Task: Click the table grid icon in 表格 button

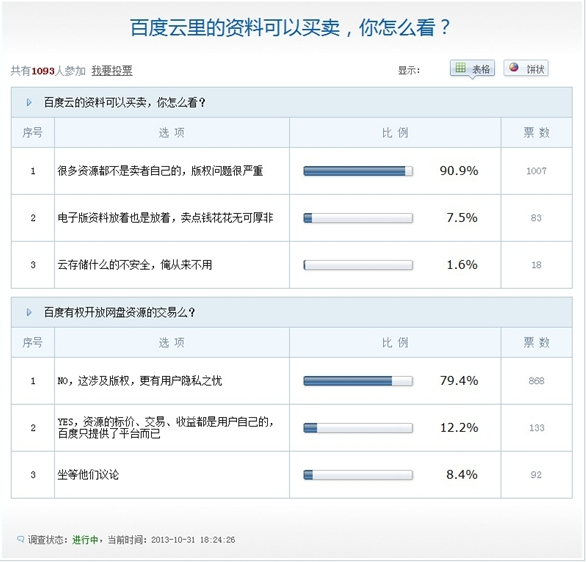Action: click(x=460, y=68)
